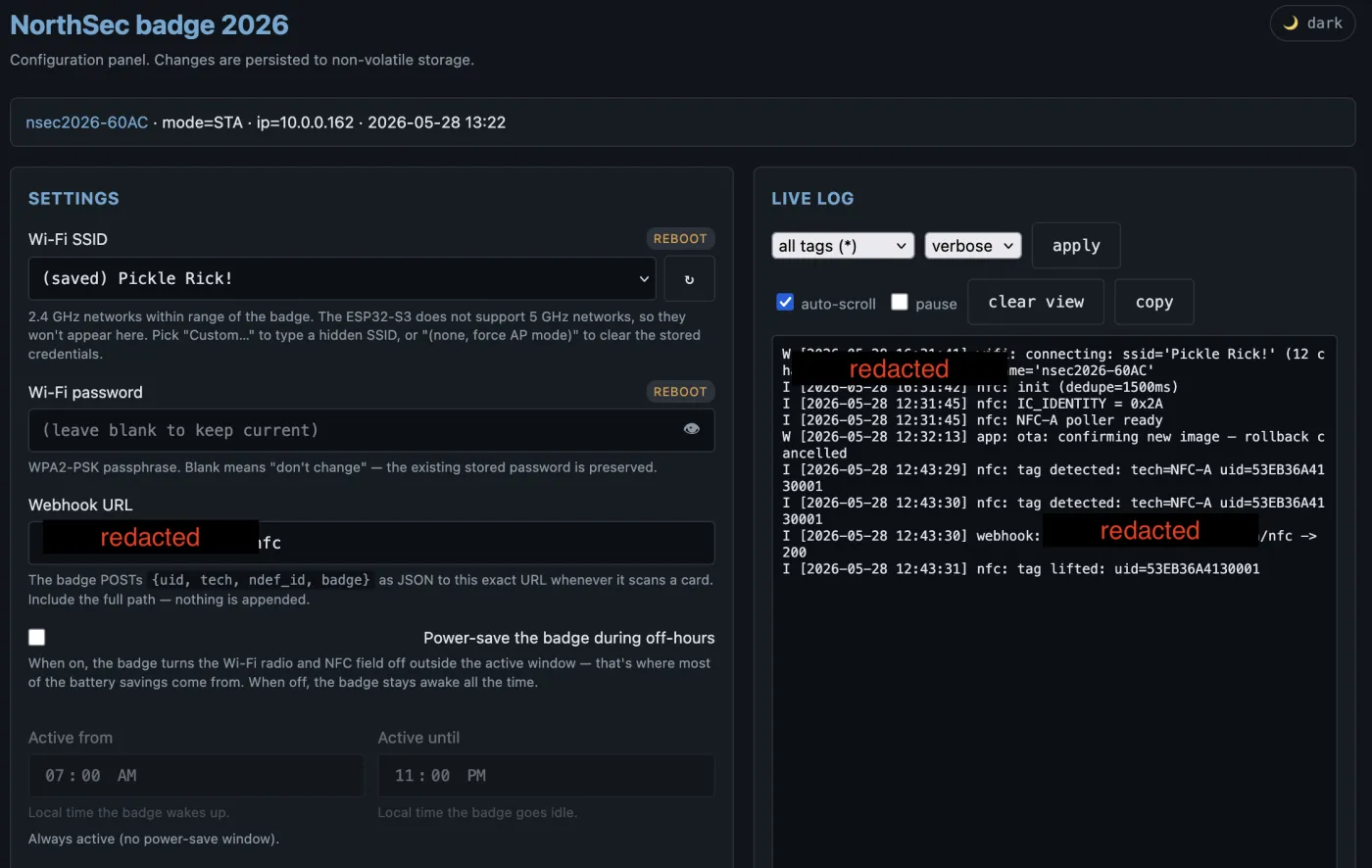Click the ip=10.0.0.162 status text

[305, 122]
